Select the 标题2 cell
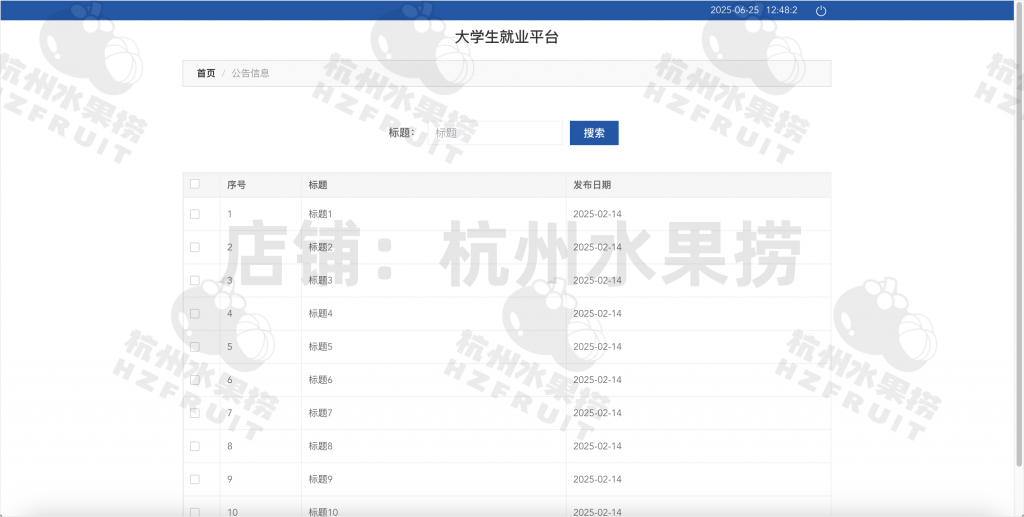This screenshot has height=517, width=1024. click(434, 247)
